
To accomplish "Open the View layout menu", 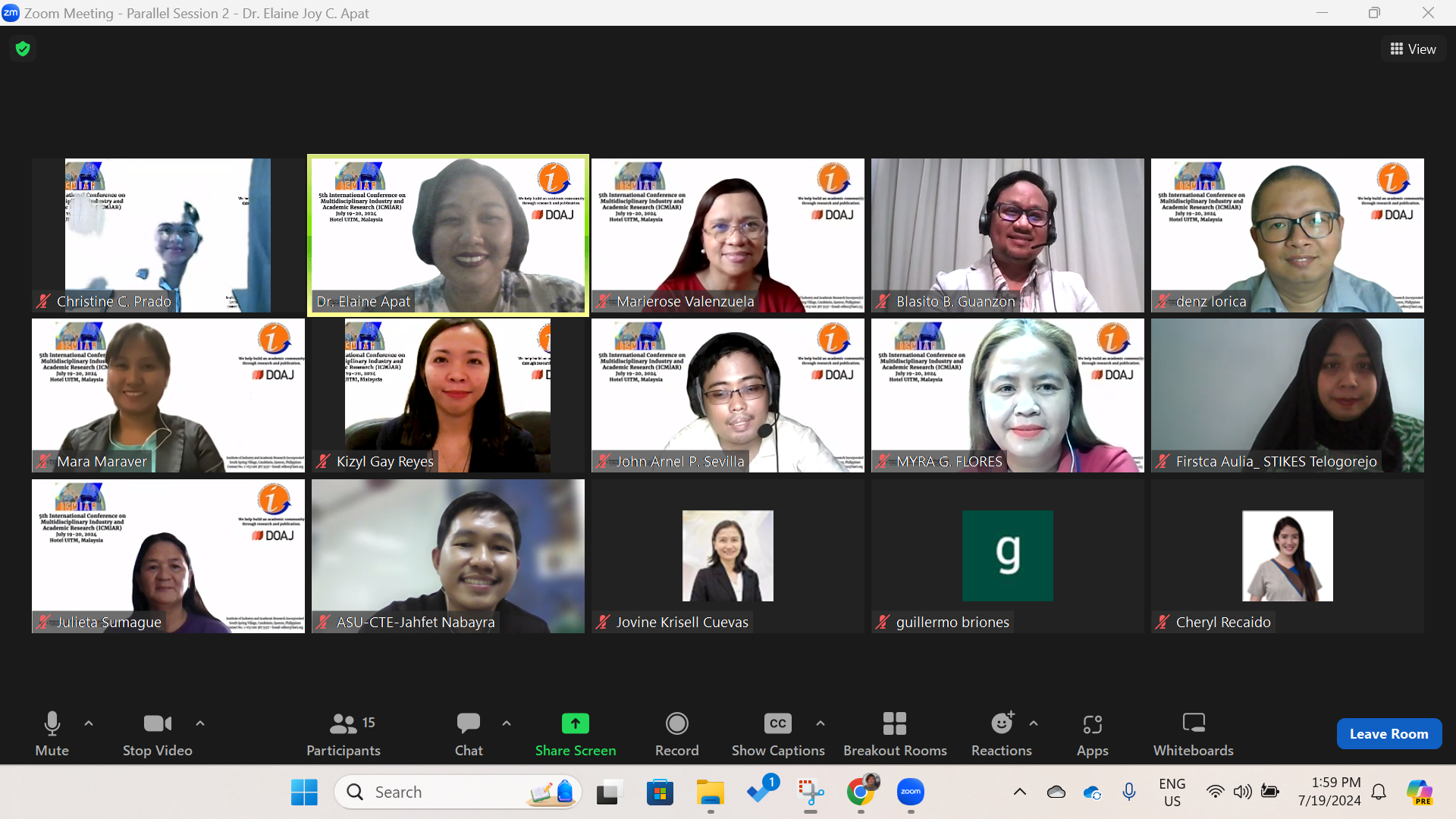I will pos(1413,49).
